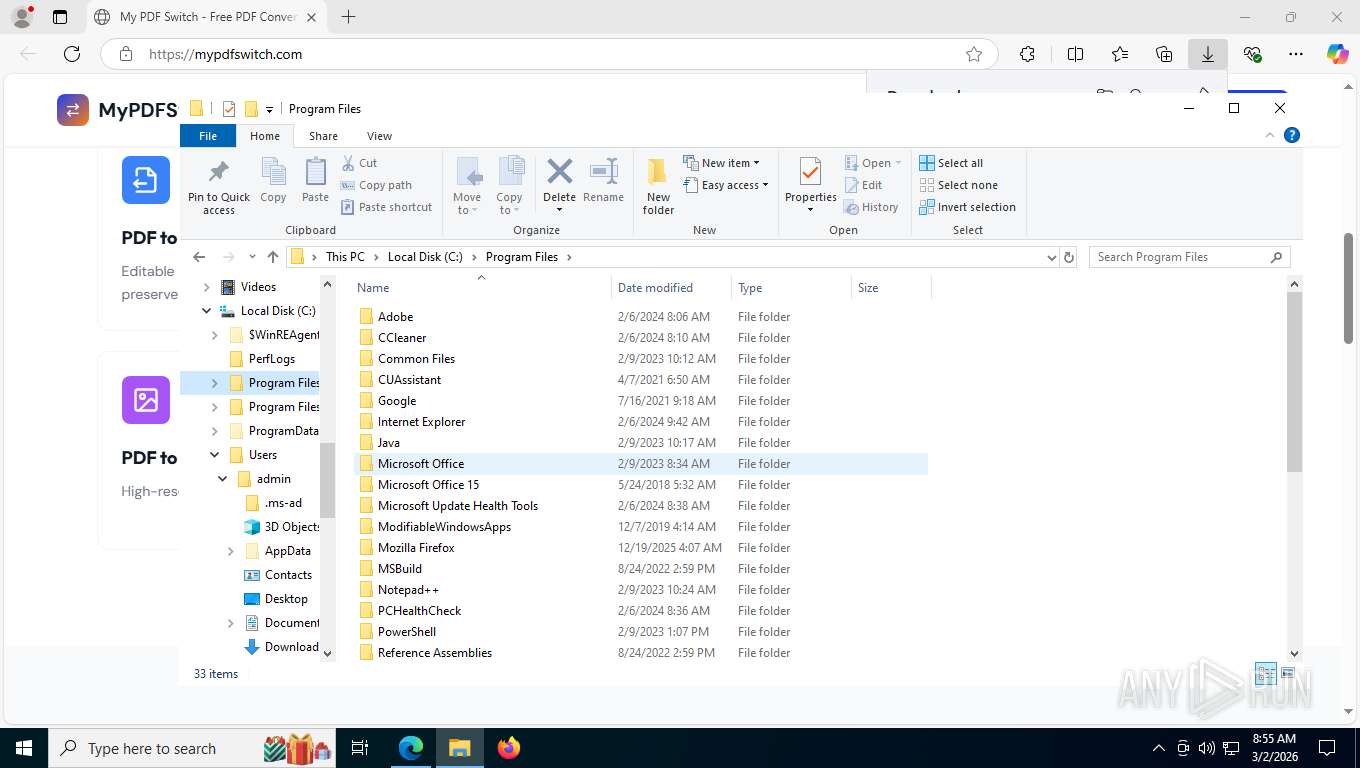Click the Search Program Files box
This screenshot has width=1360, height=768.
click(1189, 257)
